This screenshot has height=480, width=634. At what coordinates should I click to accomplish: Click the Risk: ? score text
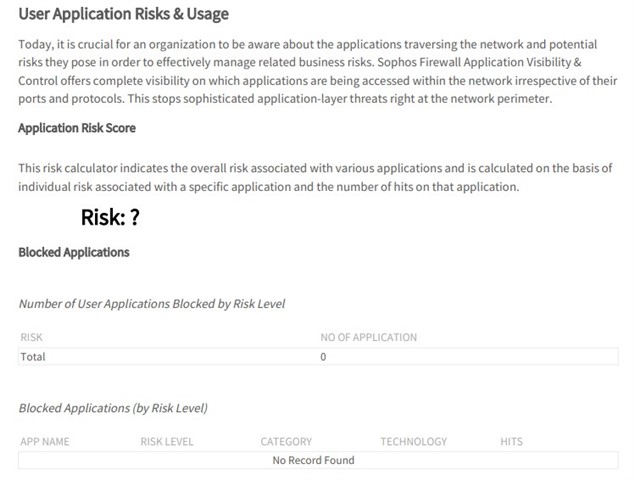[110, 218]
